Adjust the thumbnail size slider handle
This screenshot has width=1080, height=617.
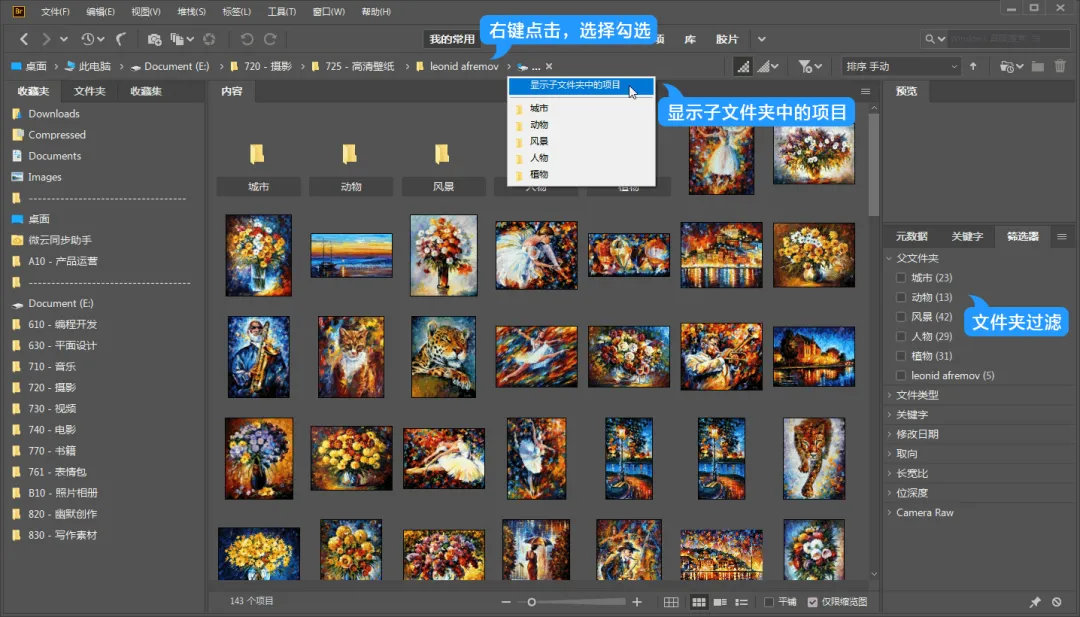tap(532, 602)
